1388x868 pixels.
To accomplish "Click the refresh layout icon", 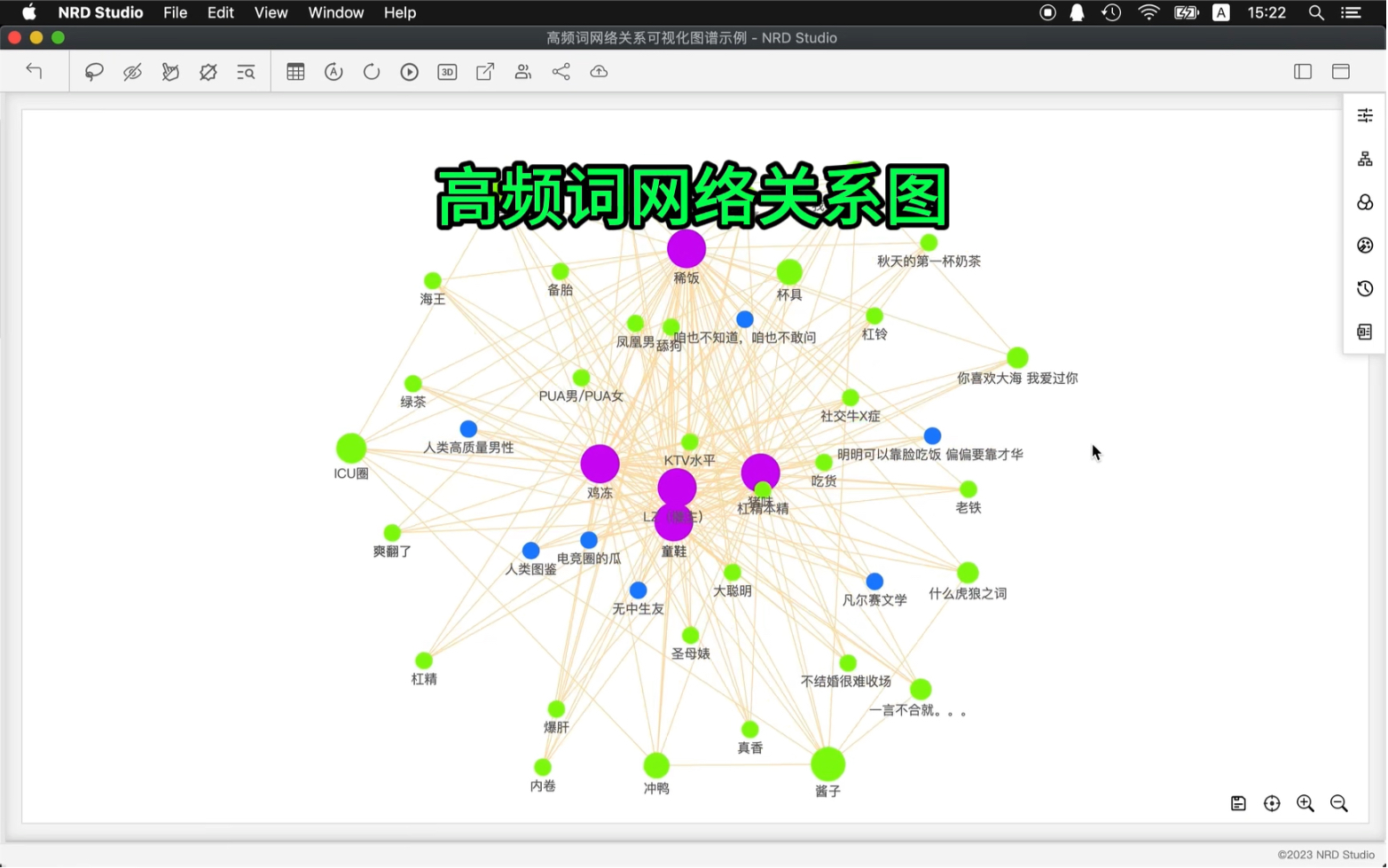I will pyautogui.click(x=372, y=72).
